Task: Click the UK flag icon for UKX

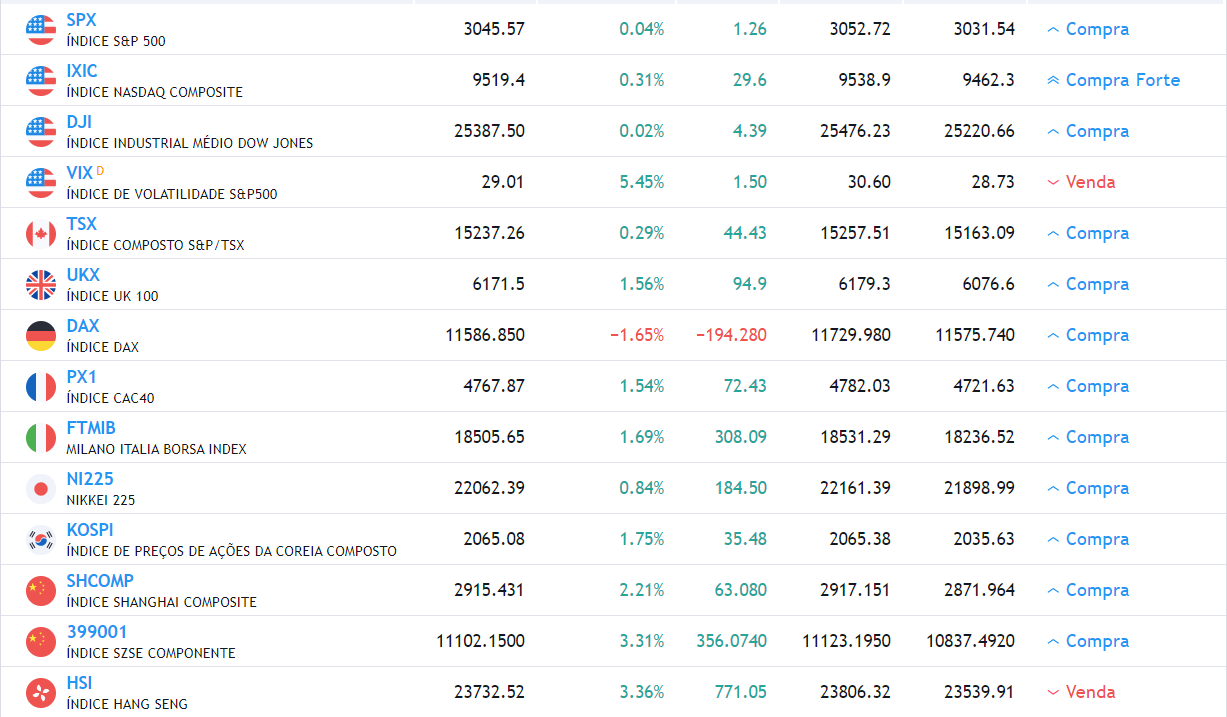Action: tap(40, 284)
